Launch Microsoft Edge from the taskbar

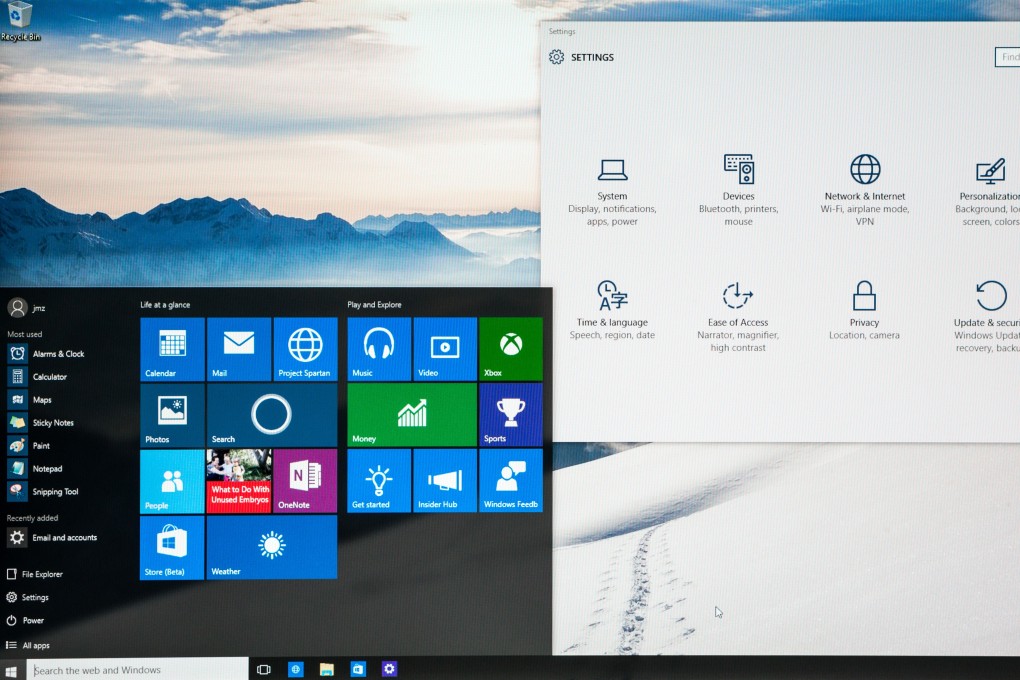(x=295, y=668)
